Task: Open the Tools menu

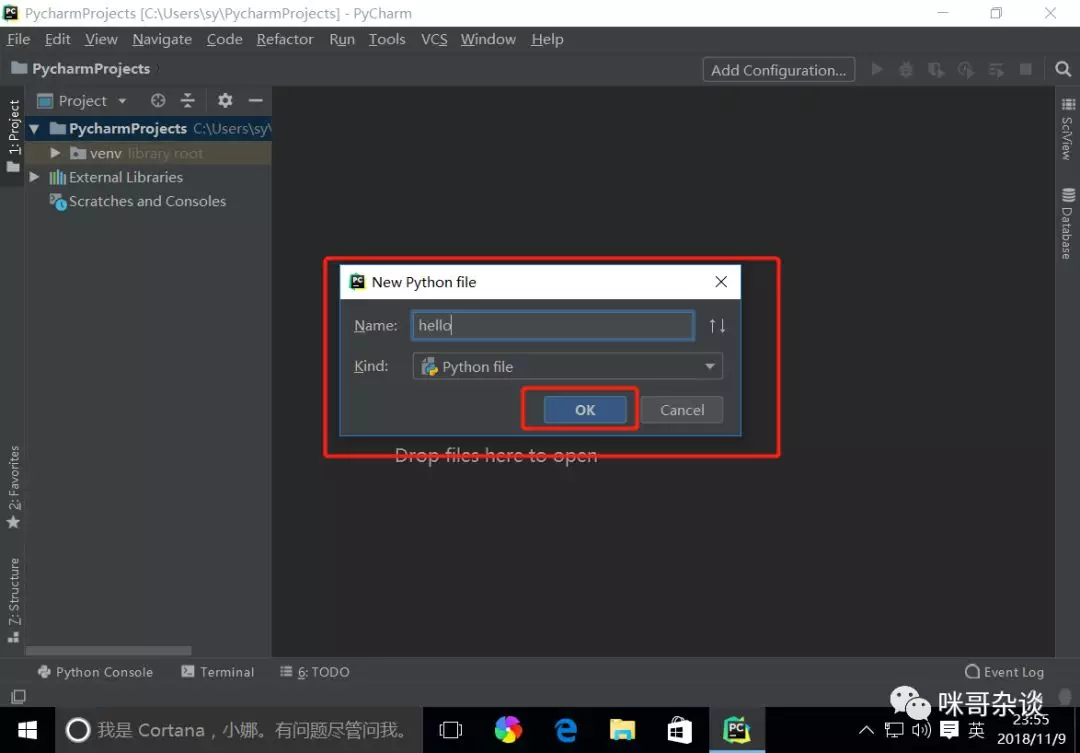Action: pos(387,39)
